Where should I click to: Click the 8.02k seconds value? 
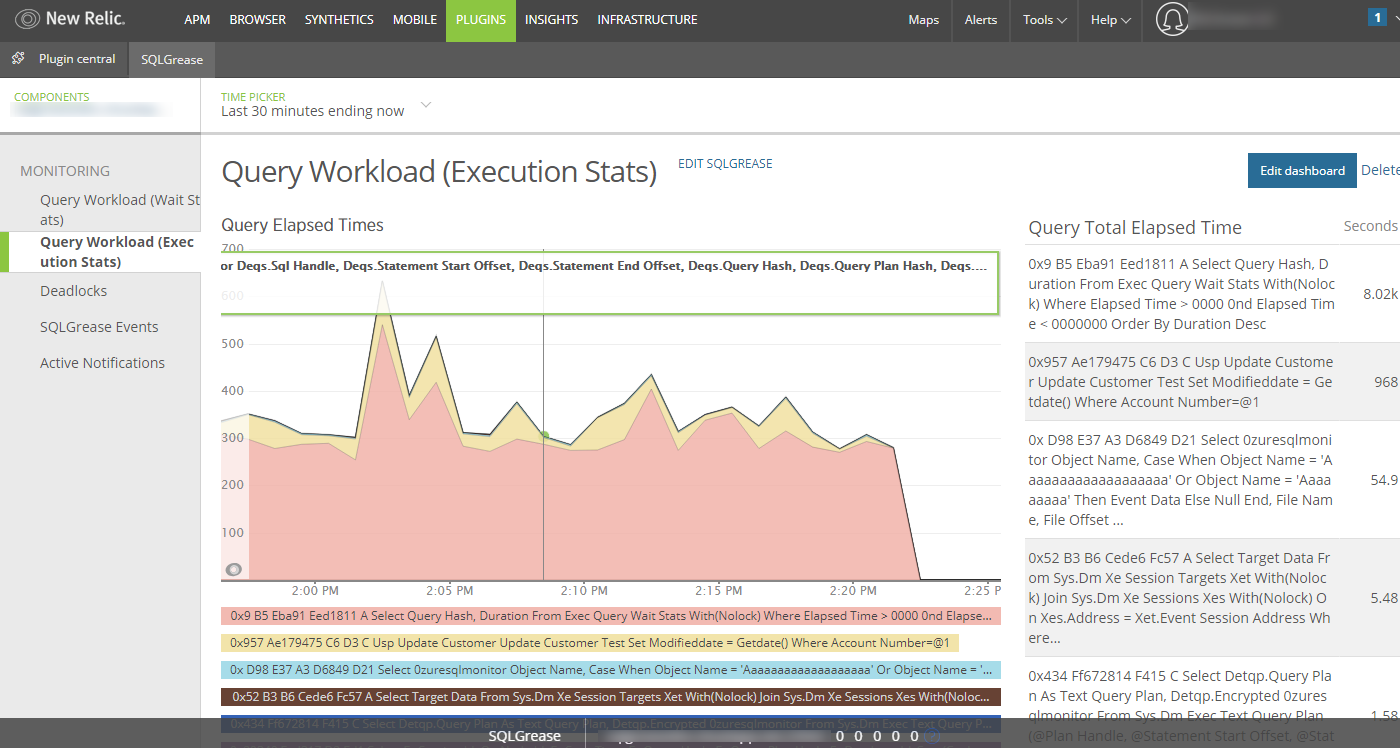coord(1380,295)
